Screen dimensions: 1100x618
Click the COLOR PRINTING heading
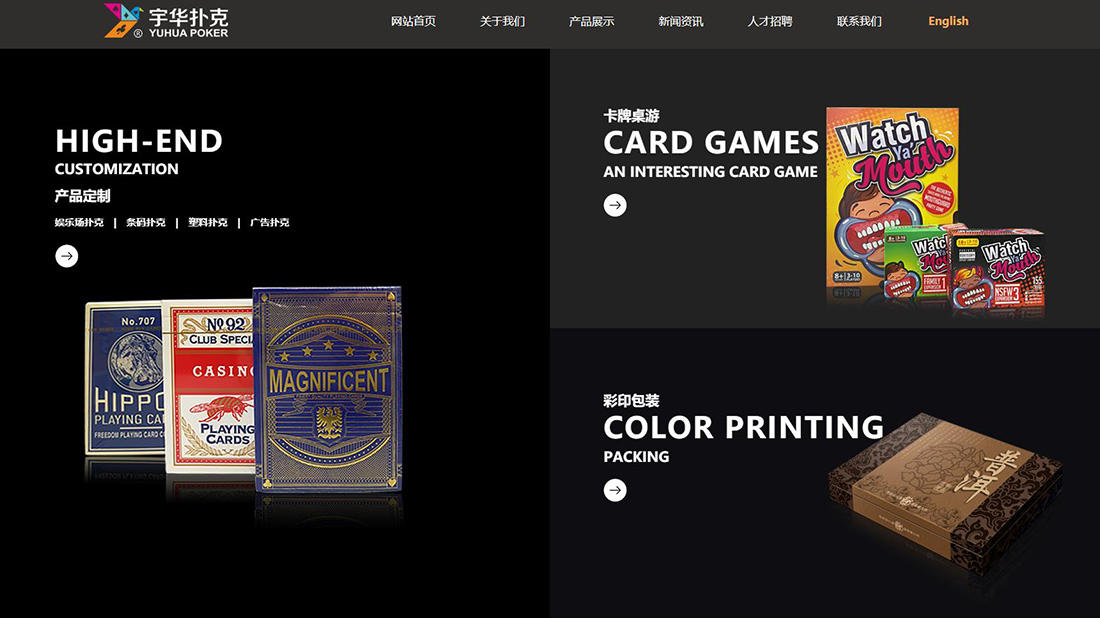(744, 427)
